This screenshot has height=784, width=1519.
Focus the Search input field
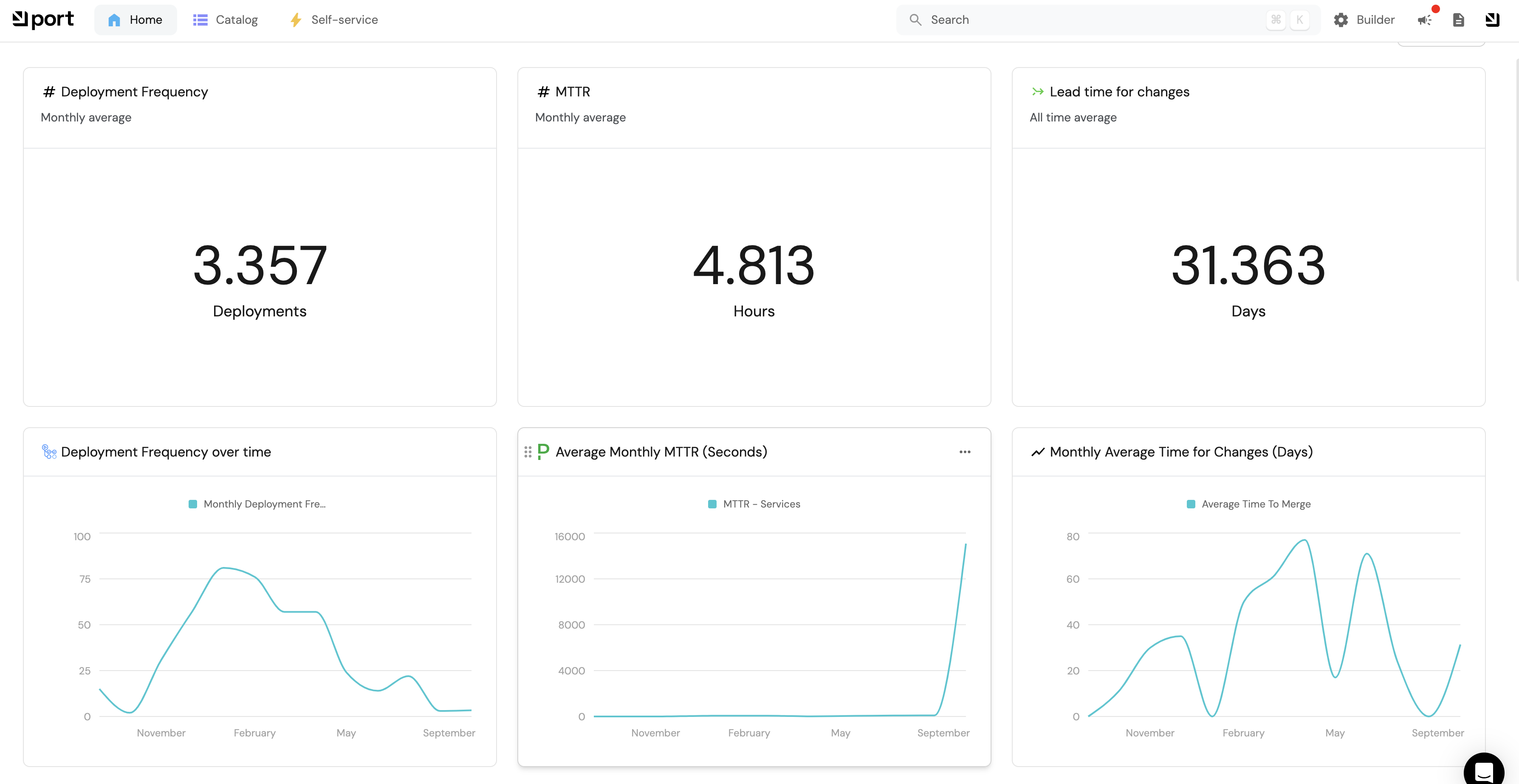click(1091, 20)
